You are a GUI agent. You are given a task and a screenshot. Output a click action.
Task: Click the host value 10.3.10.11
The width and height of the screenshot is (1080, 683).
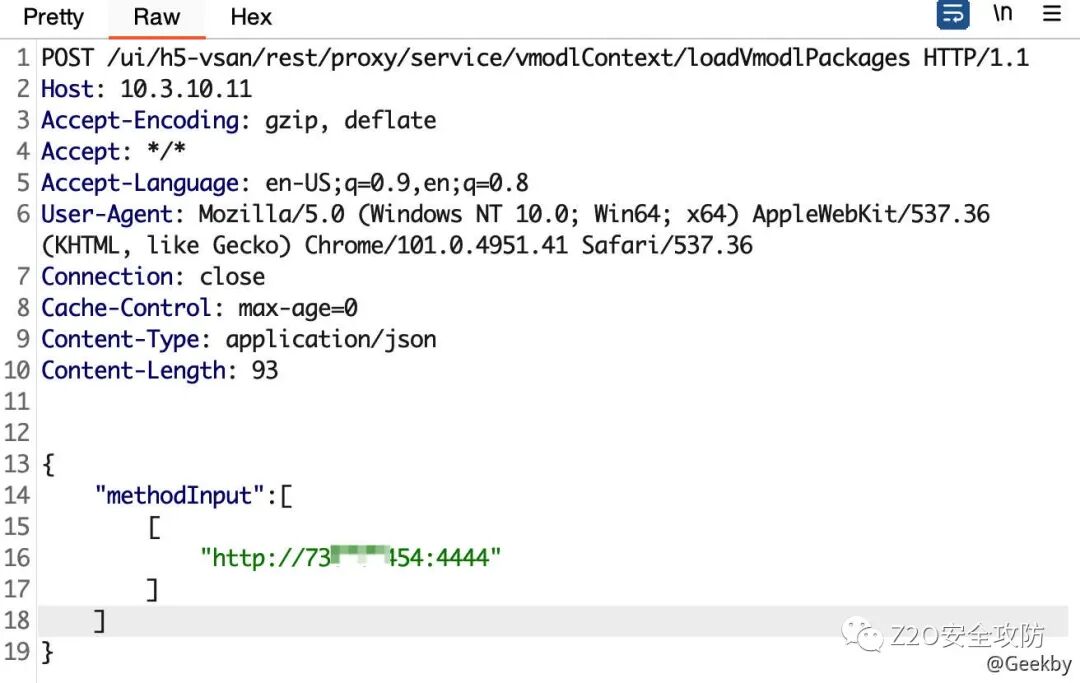[186, 89]
